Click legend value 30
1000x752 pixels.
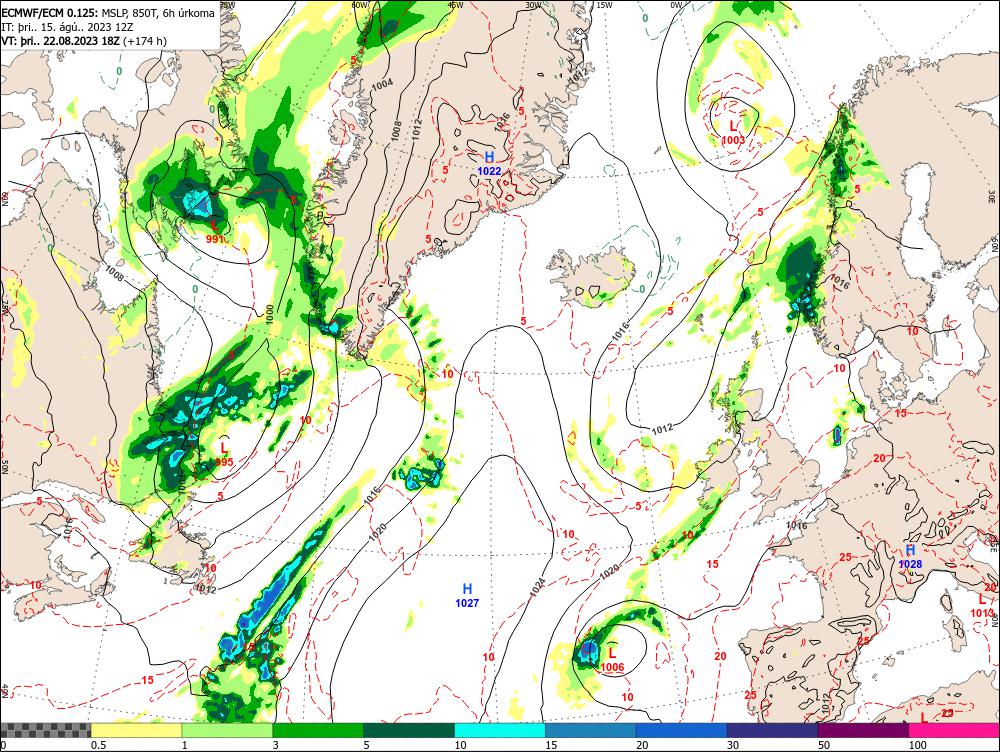(733, 745)
